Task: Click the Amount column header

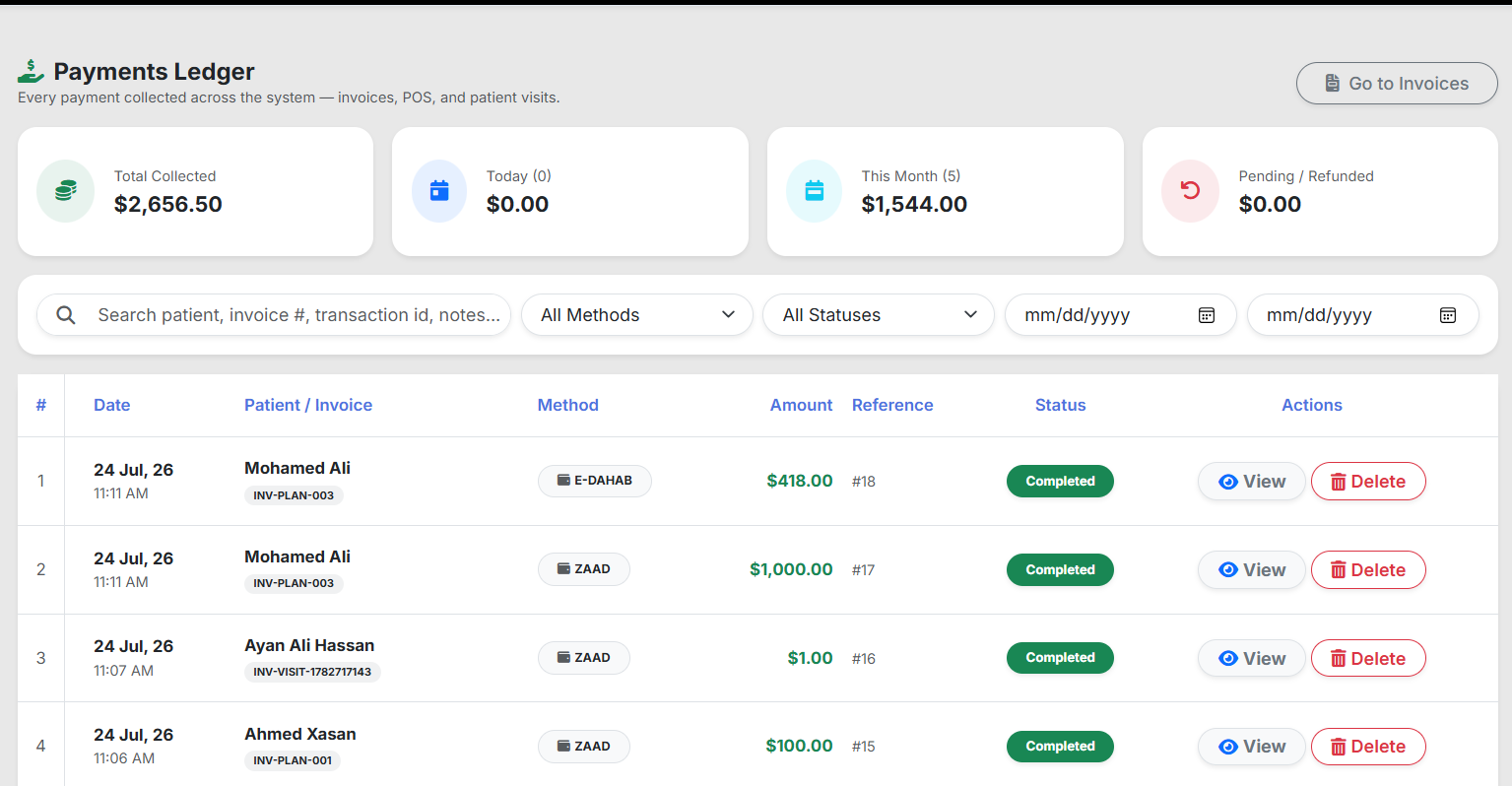Action: [801, 405]
